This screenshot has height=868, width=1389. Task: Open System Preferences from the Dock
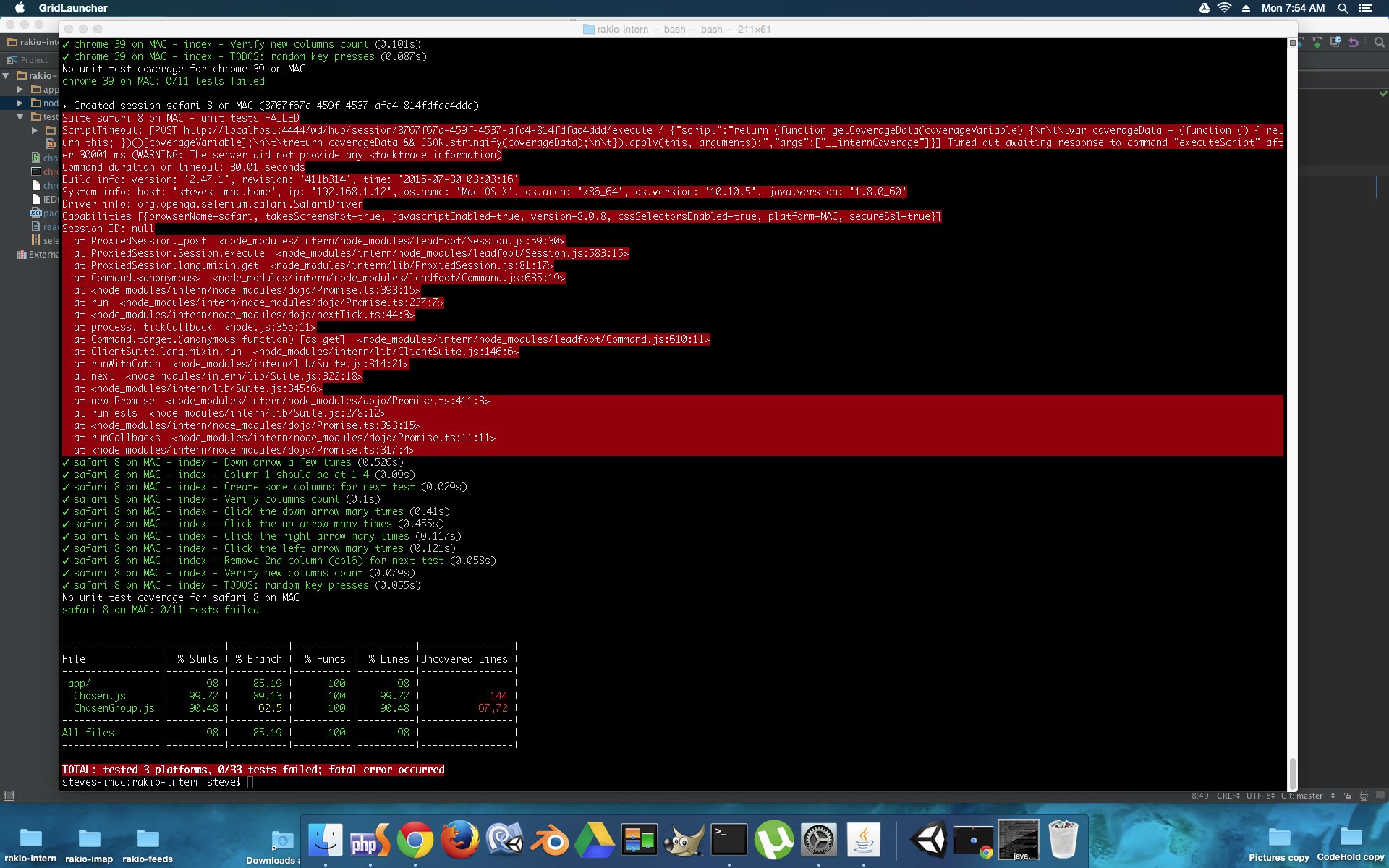click(818, 840)
